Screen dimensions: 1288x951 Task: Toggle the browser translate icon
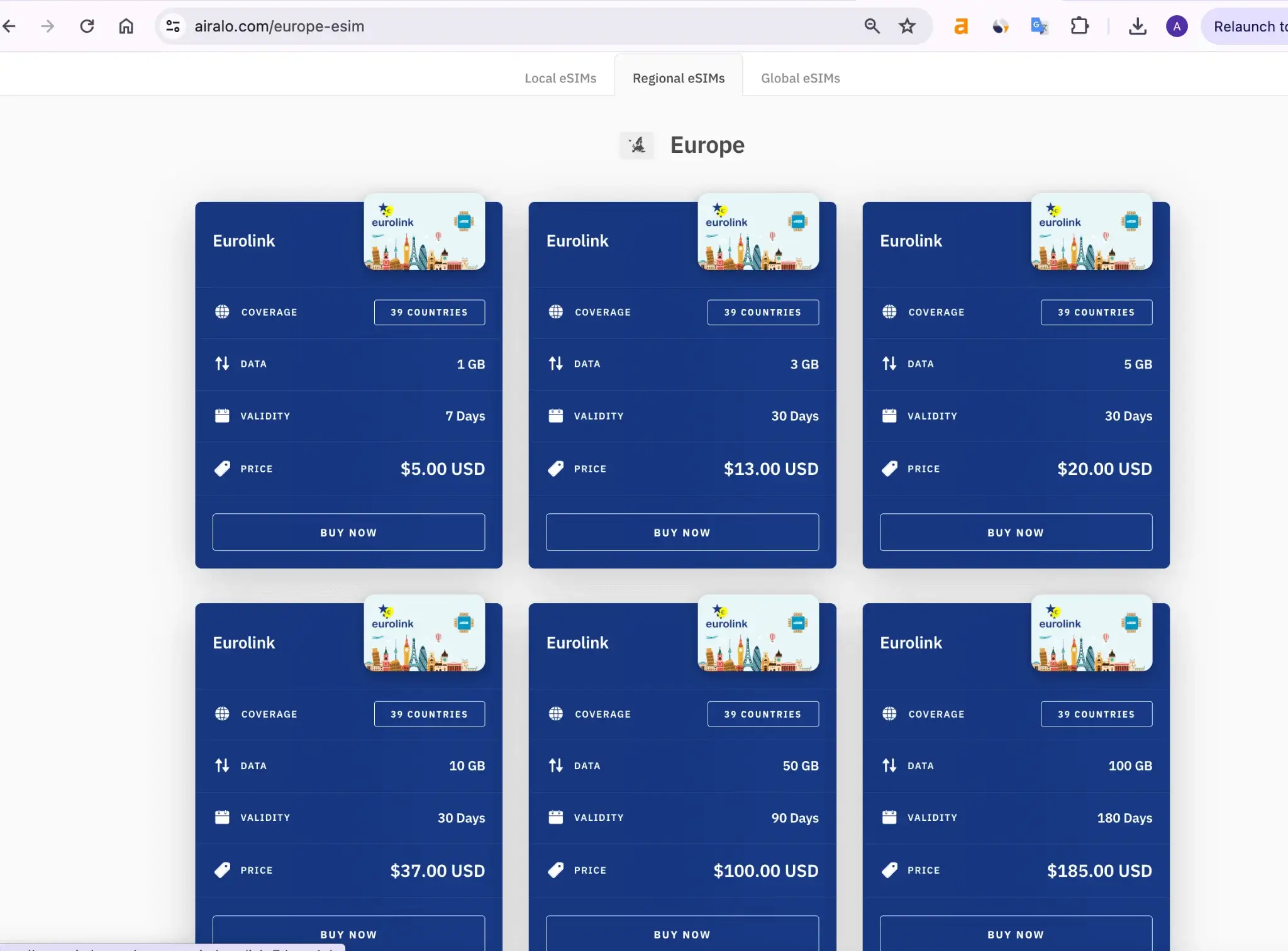pos(1040,25)
